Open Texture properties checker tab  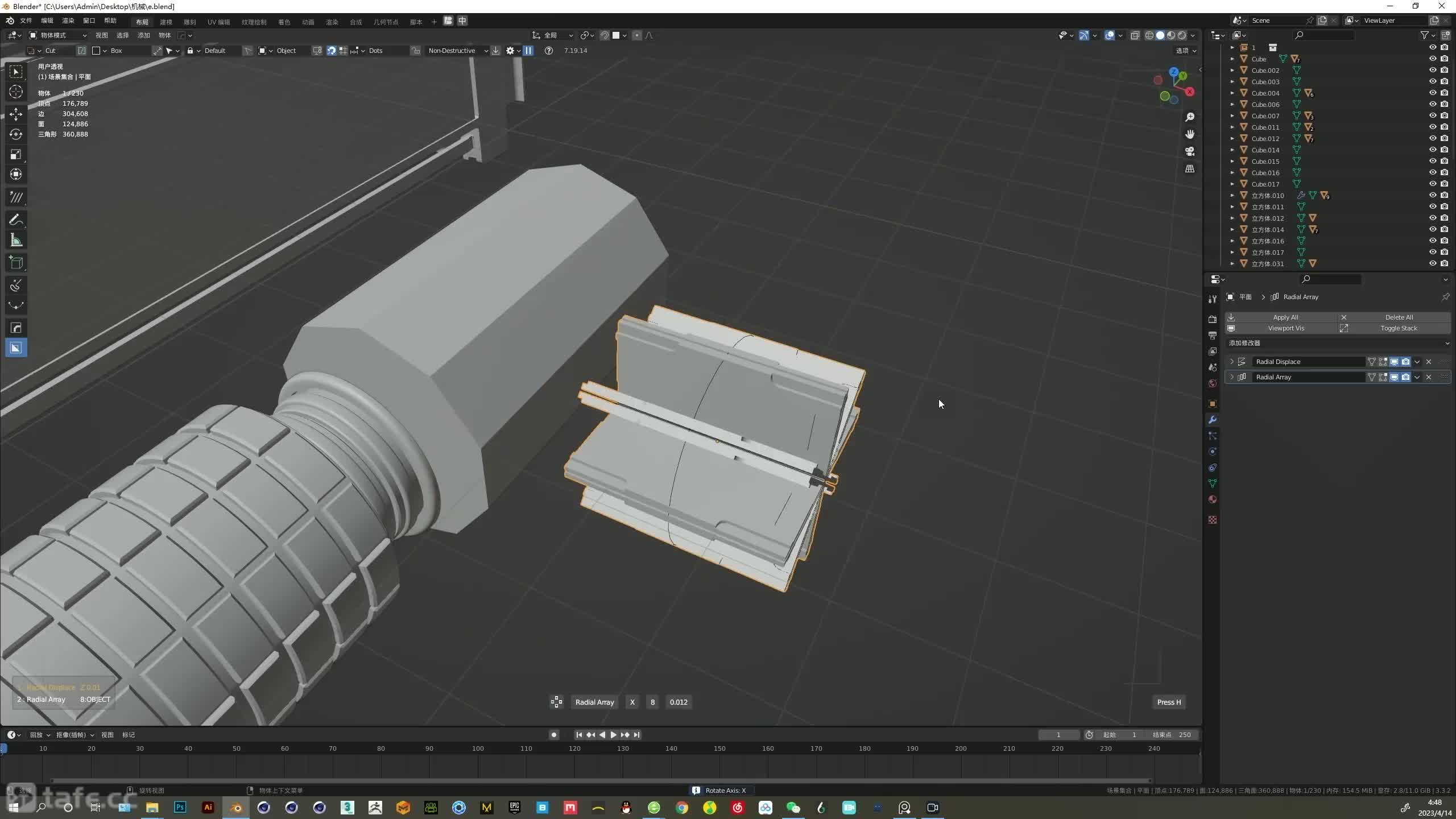(1213, 520)
